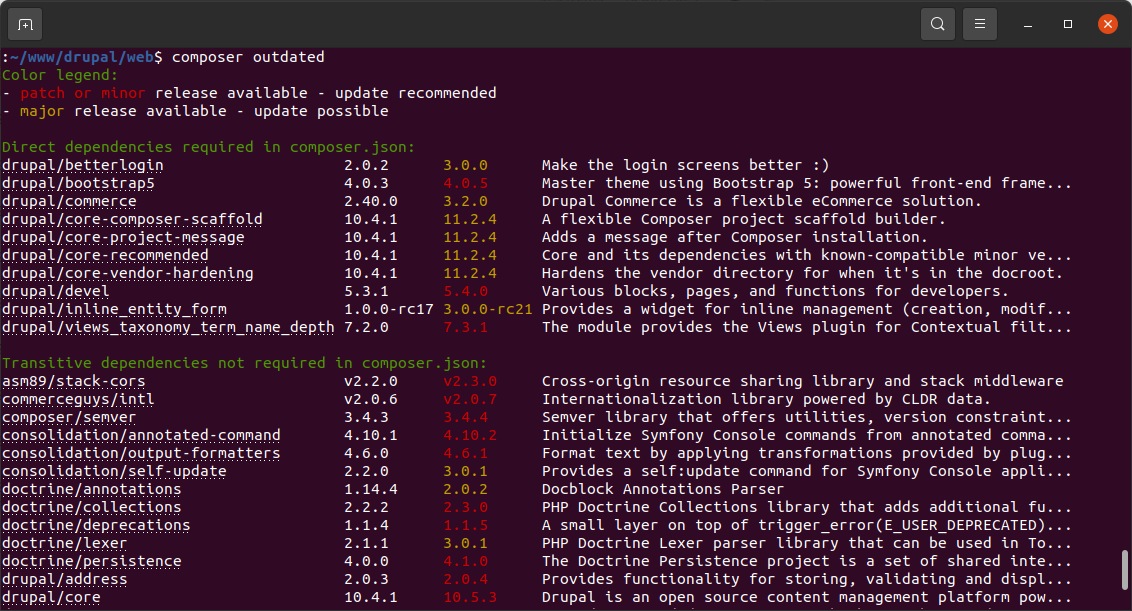Click doctrine/annotations package name
Screen dimensions: 1132x611
click(x=91, y=489)
